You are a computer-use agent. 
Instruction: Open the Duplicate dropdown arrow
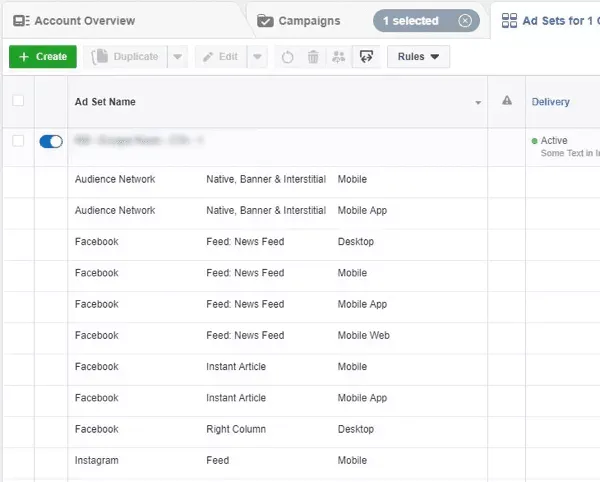pos(178,57)
